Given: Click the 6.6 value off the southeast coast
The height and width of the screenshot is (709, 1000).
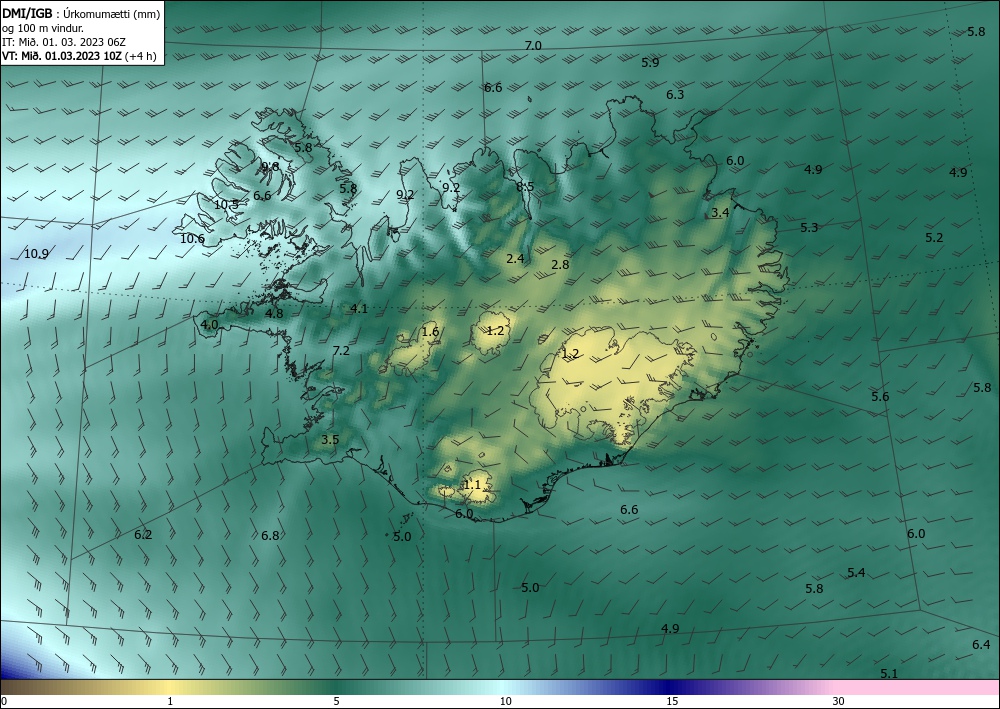Looking at the screenshot, I should (x=629, y=509).
